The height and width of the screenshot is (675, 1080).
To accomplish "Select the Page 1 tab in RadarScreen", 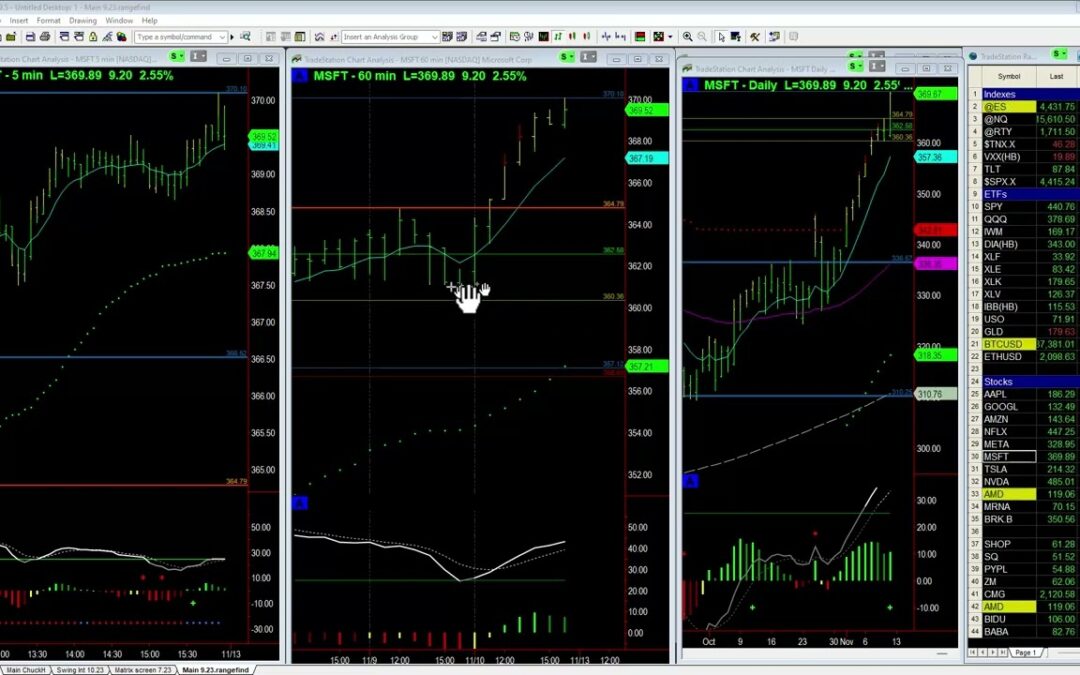I will point(1025,652).
